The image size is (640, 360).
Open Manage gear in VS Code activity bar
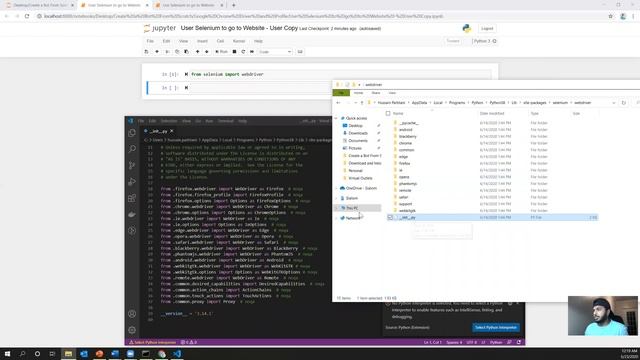132,330
